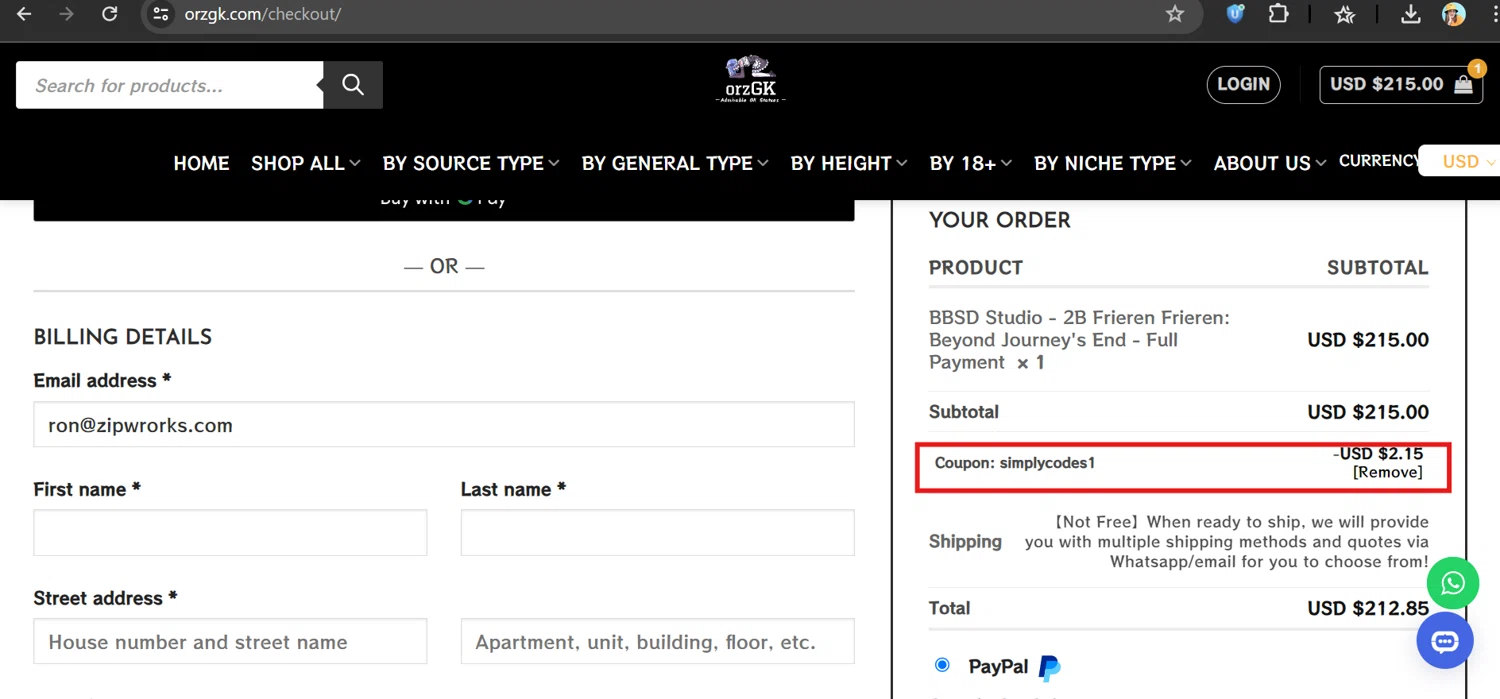This screenshot has width=1500, height=699.
Task: Expand the BY GENERAL TYPE menu
Action: point(675,163)
